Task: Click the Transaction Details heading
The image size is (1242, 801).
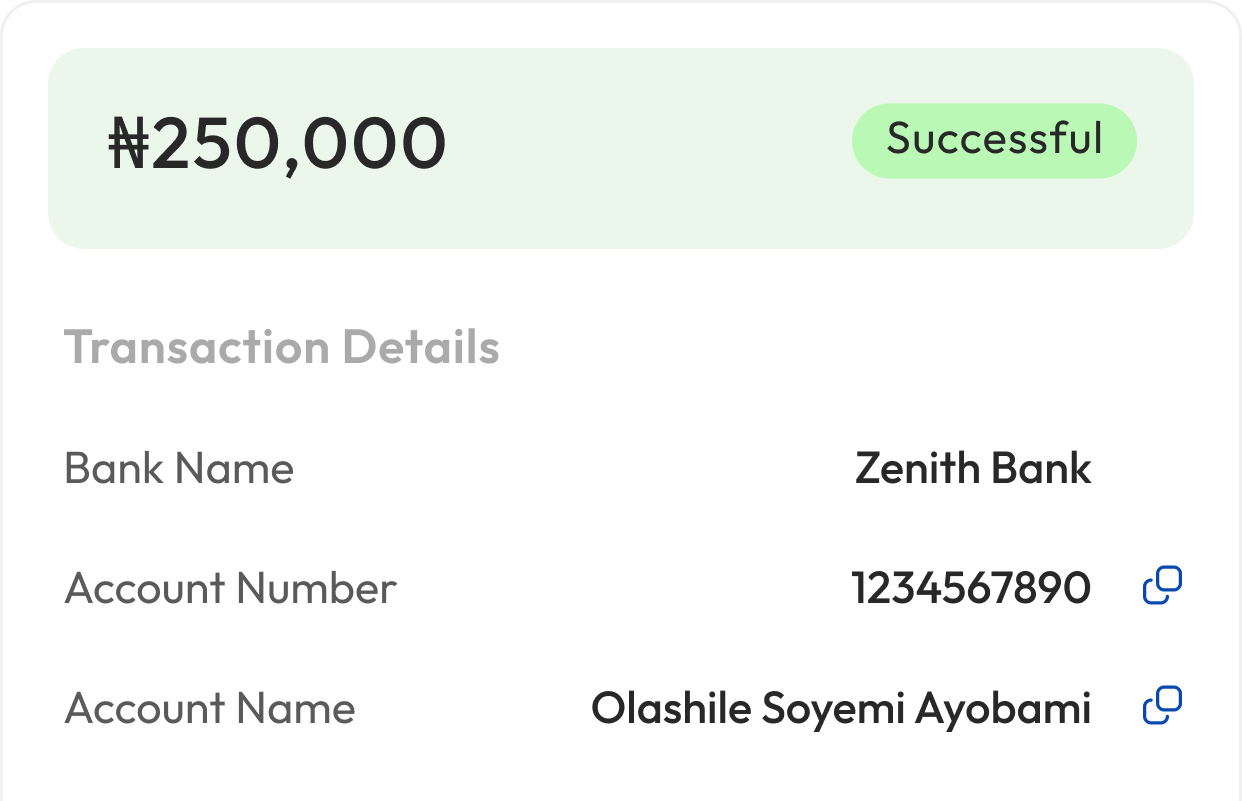Action: (x=281, y=348)
